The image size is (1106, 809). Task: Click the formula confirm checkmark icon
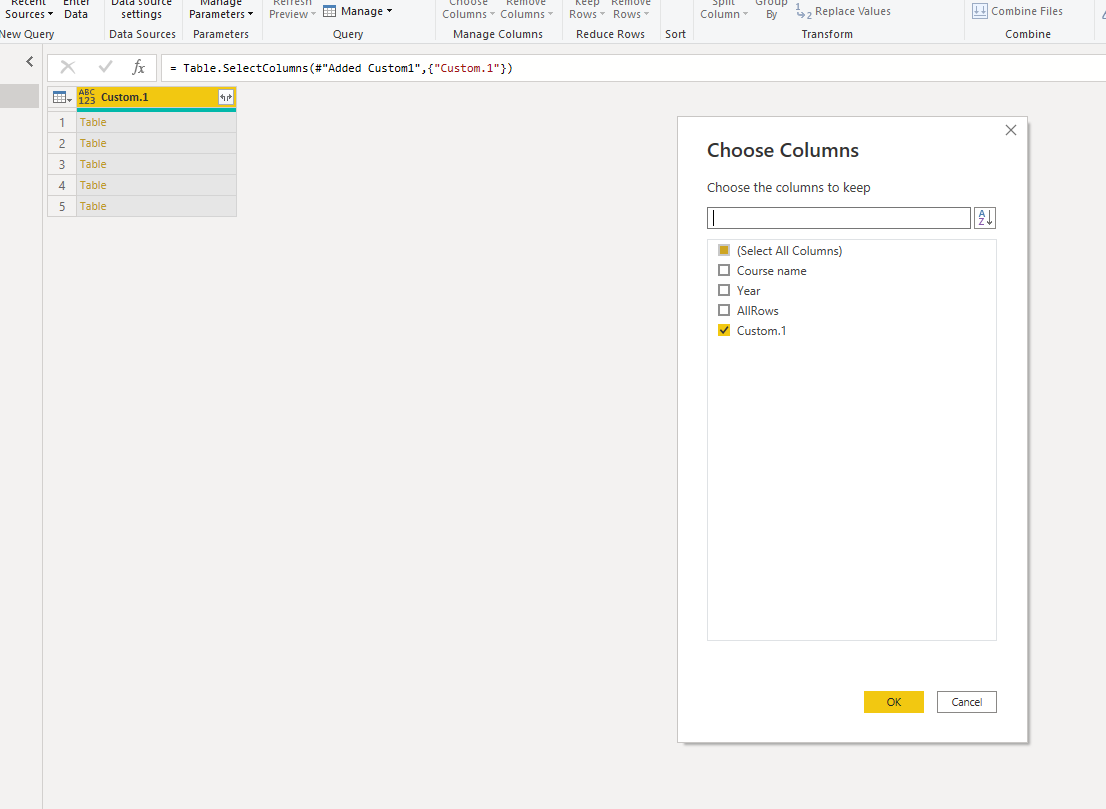[105, 67]
